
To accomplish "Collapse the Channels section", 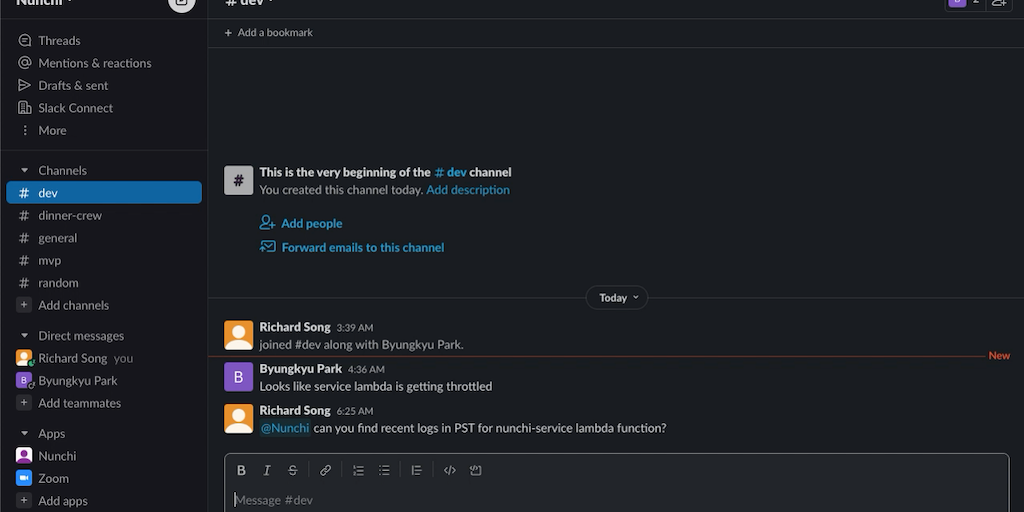I will coord(25,171).
